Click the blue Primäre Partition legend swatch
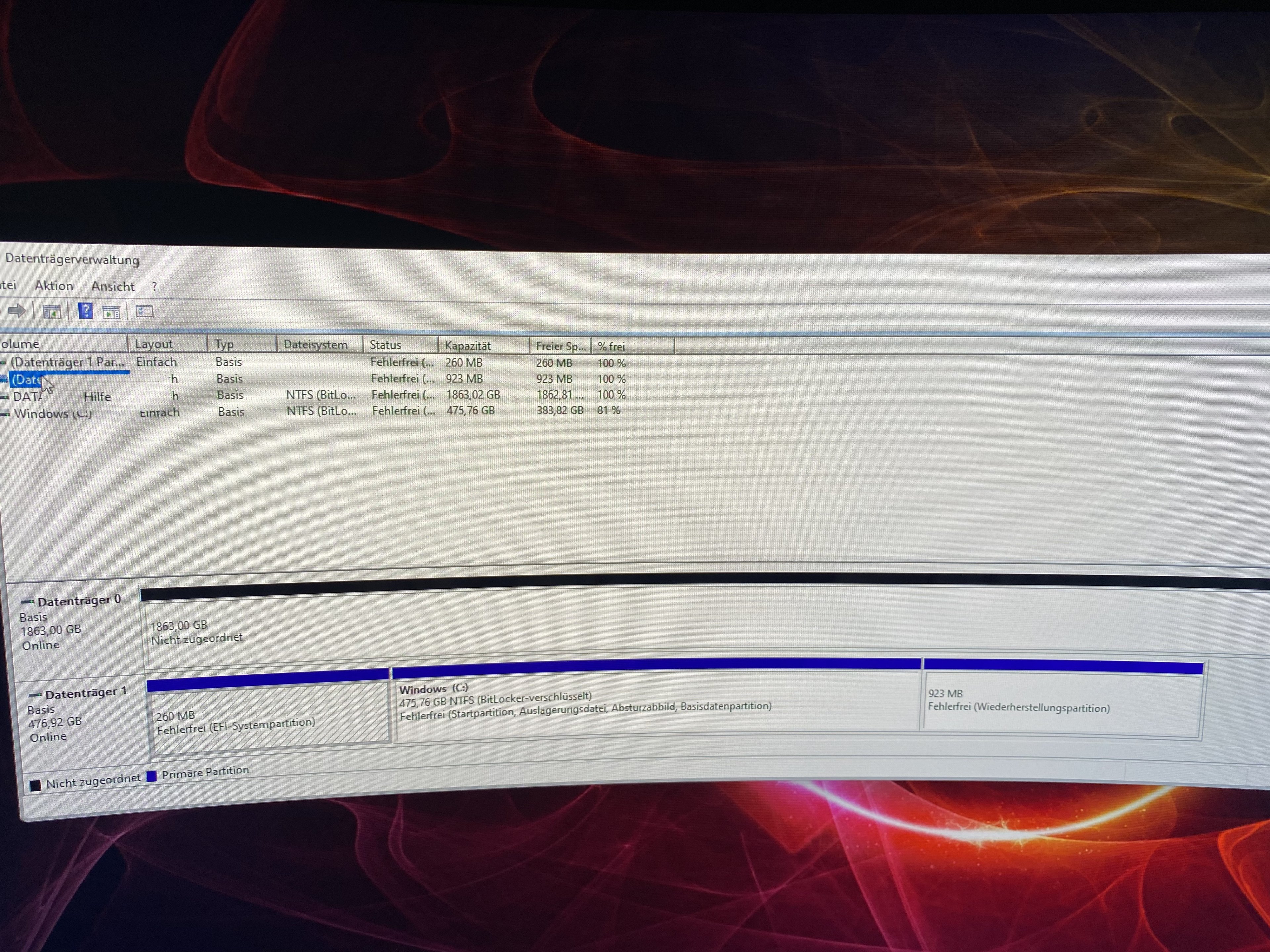This screenshot has width=1270, height=952. [x=151, y=776]
